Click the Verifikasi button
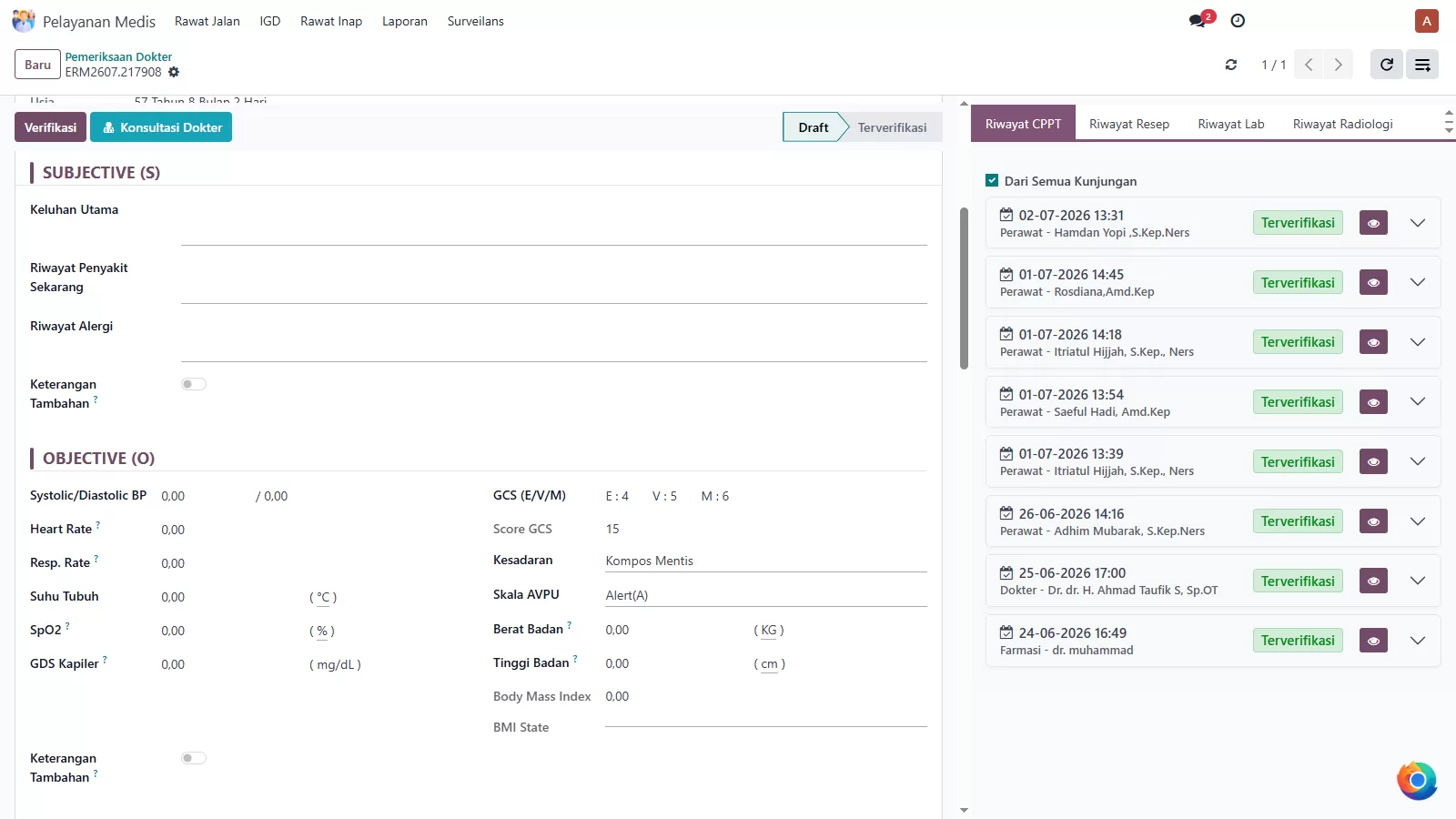This screenshot has height=819, width=1456. click(x=50, y=127)
